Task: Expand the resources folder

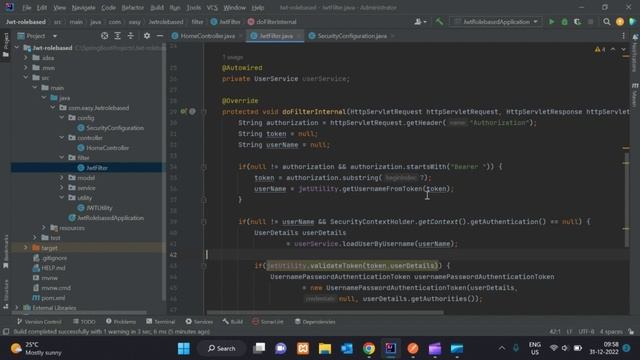Action: [44, 228]
